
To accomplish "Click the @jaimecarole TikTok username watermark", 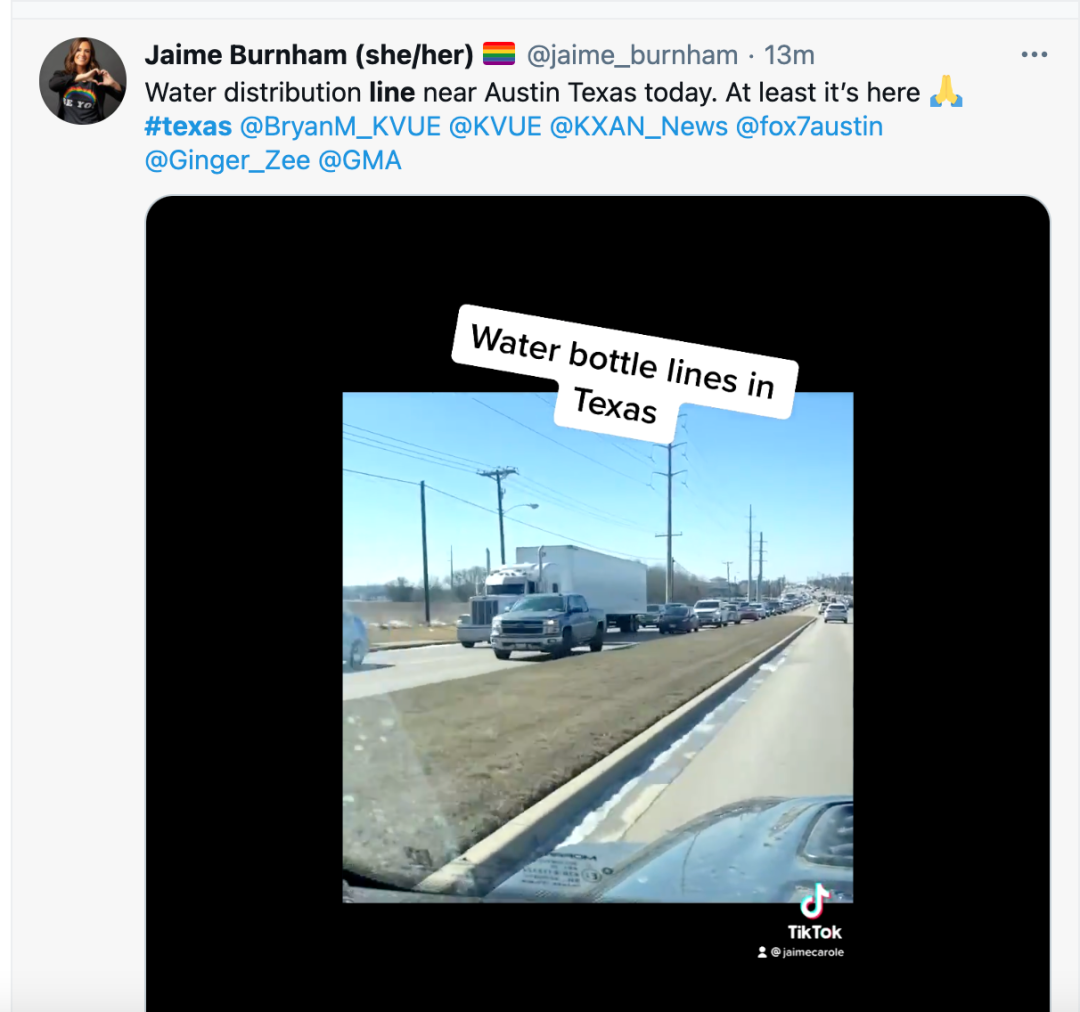I will (x=800, y=952).
